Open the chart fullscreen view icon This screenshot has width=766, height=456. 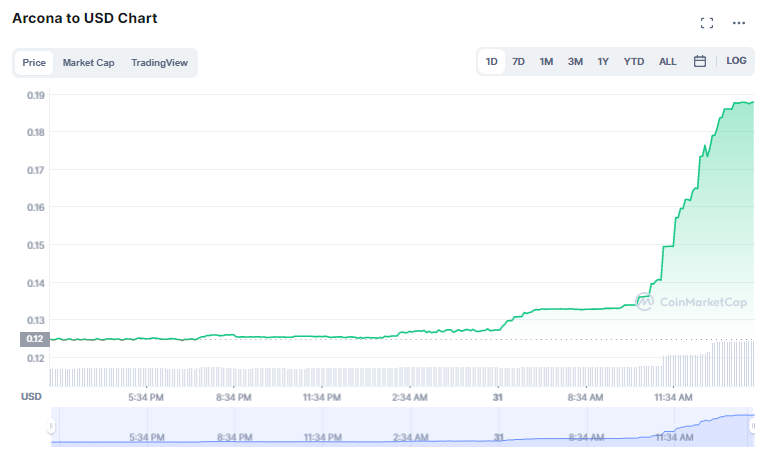(706, 23)
